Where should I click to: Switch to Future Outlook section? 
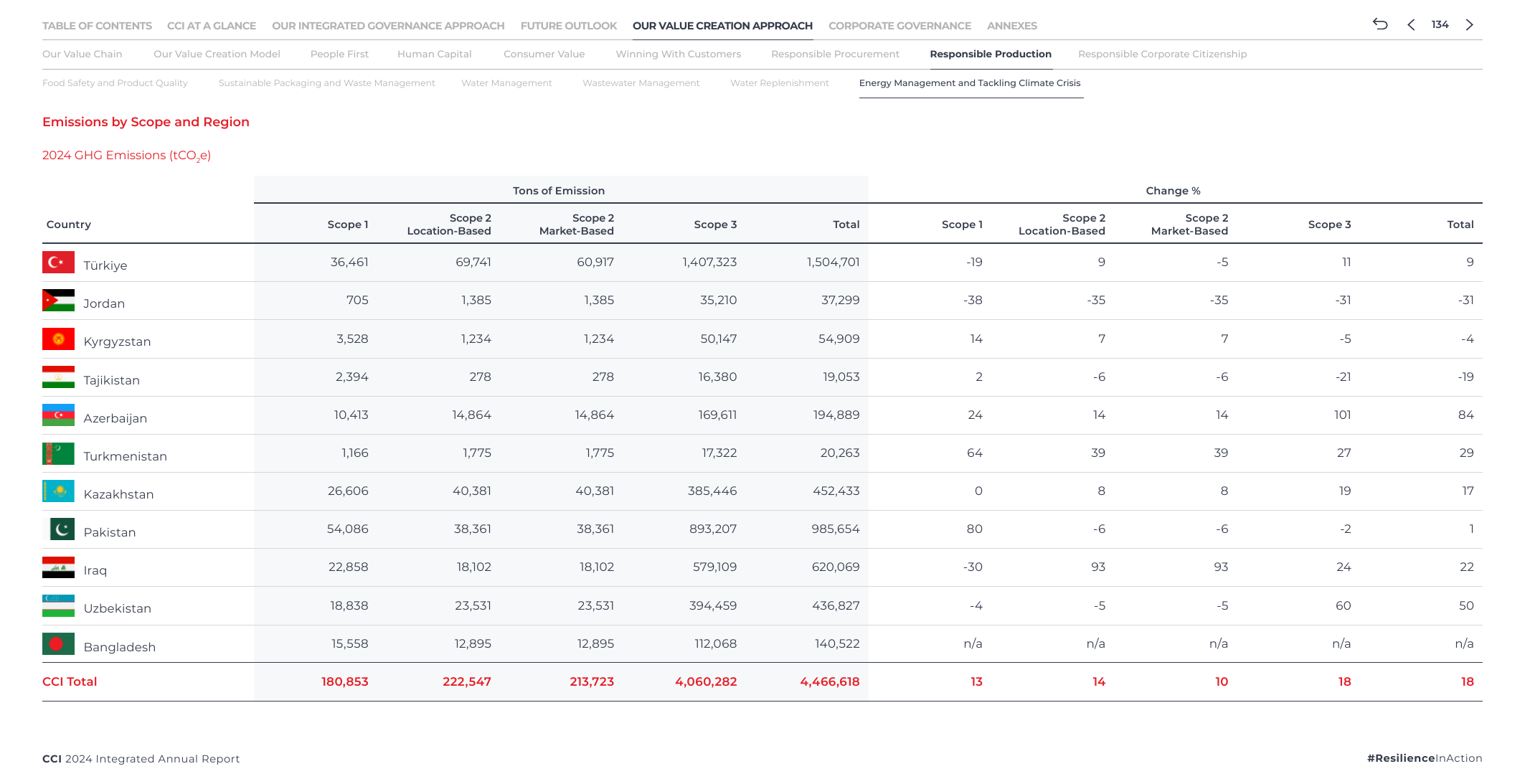(569, 26)
